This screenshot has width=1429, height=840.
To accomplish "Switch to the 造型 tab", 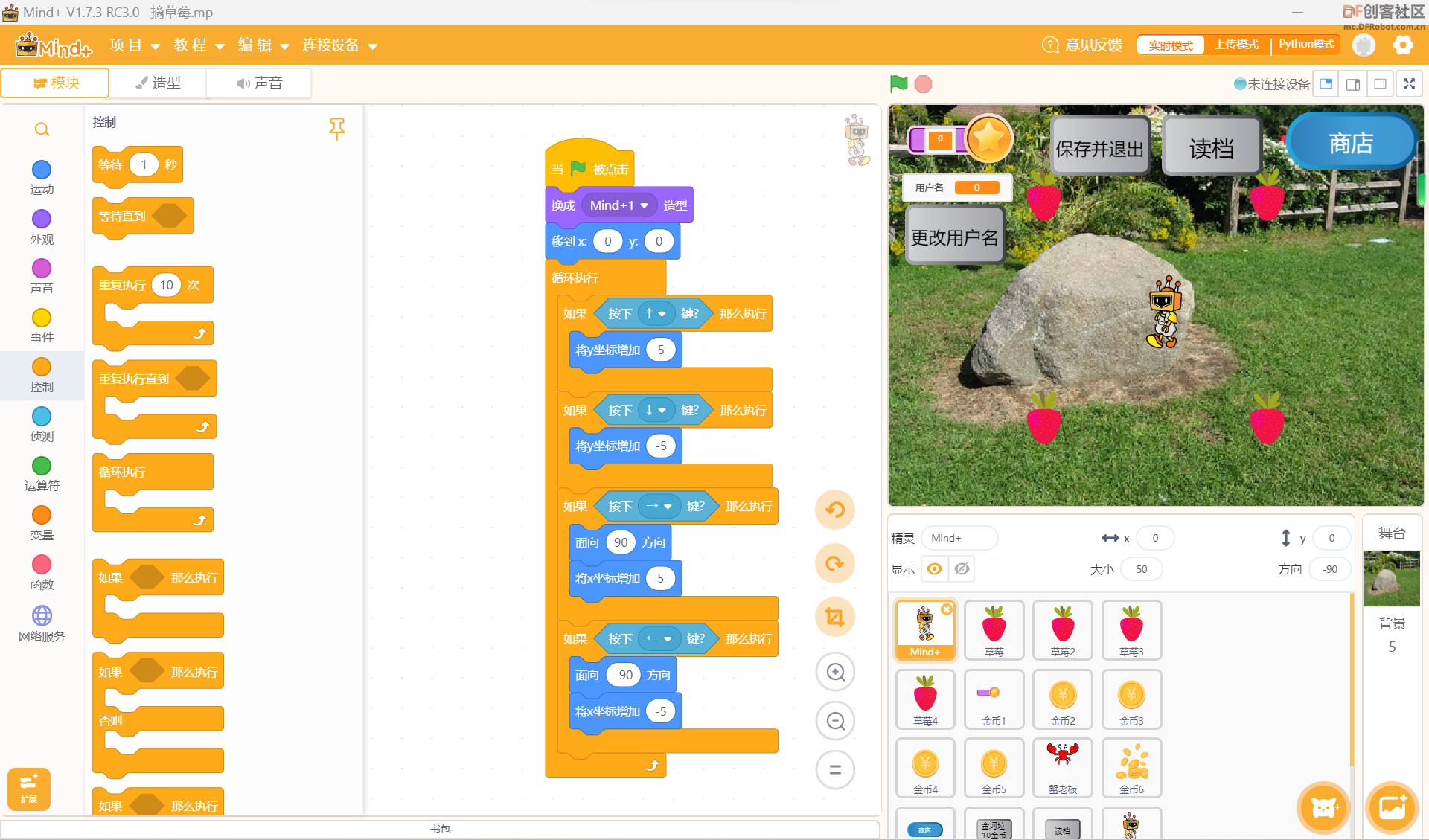I will tap(158, 83).
